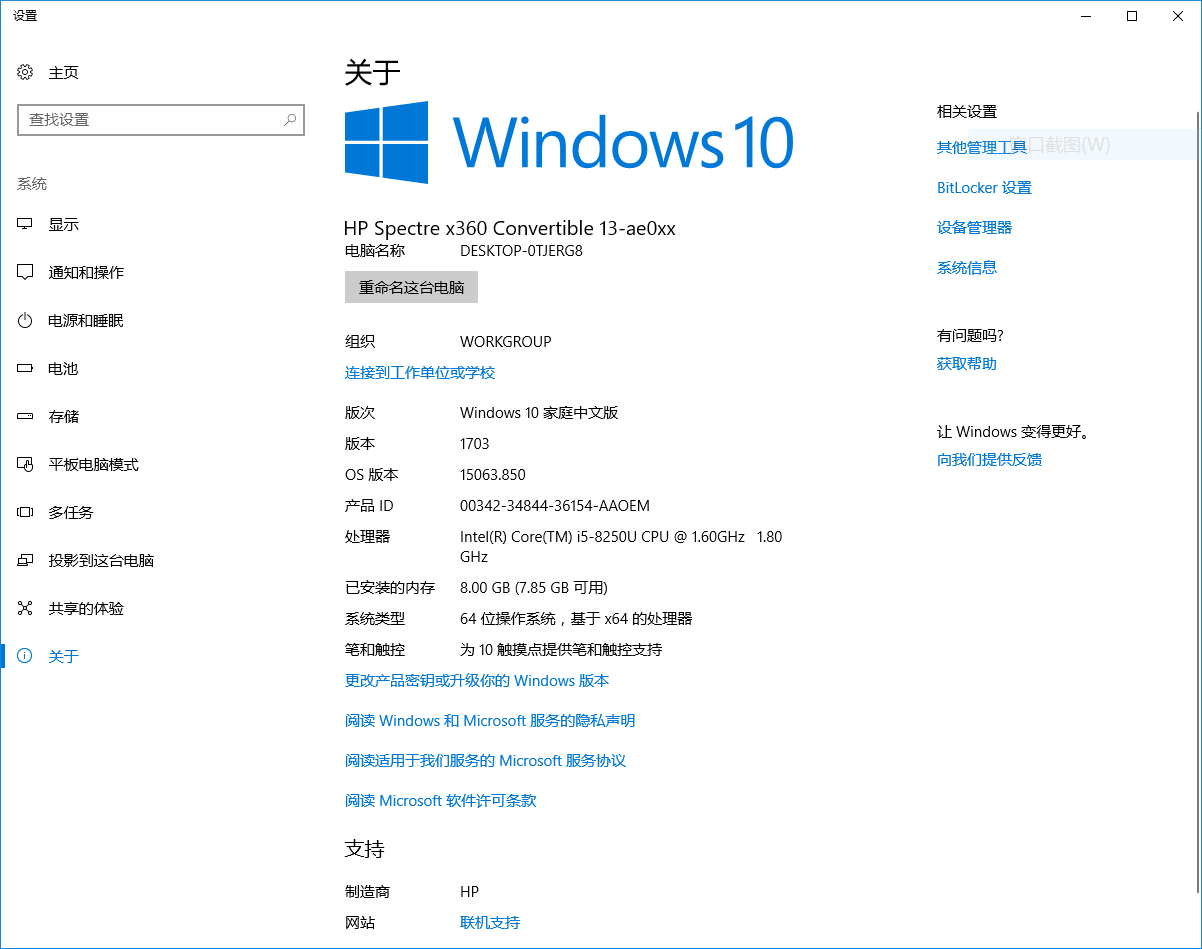The width and height of the screenshot is (1202, 949).
Task: Open 连接到工作单位或学校 link
Action: tap(420, 372)
